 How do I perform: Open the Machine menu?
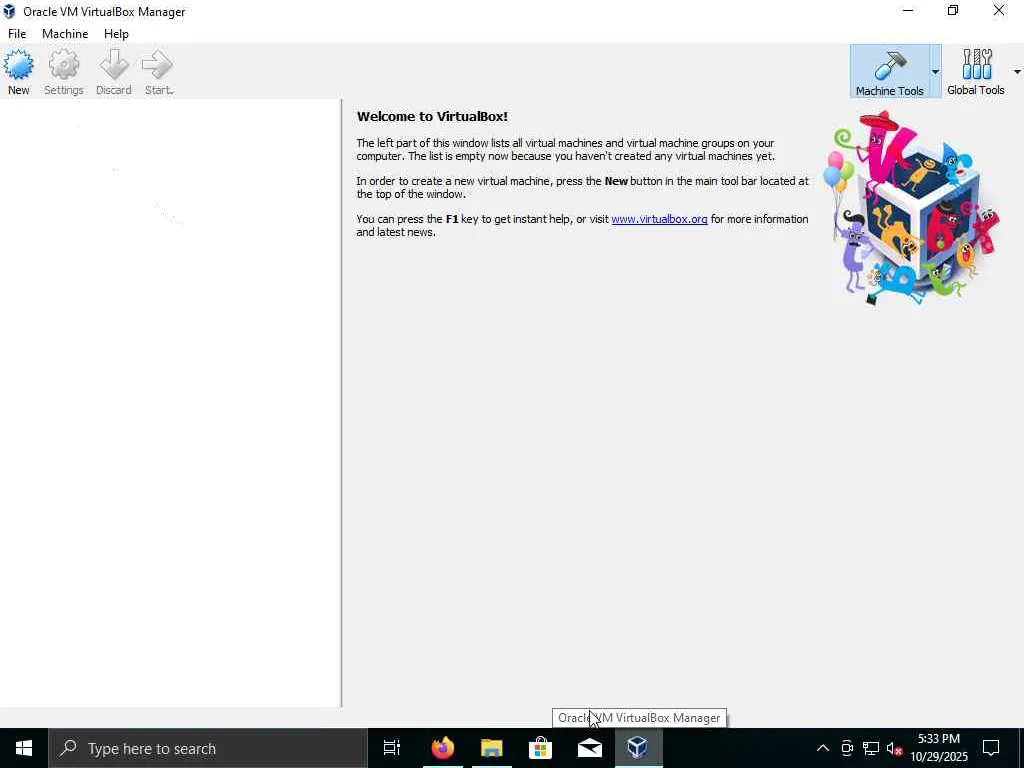coord(65,34)
